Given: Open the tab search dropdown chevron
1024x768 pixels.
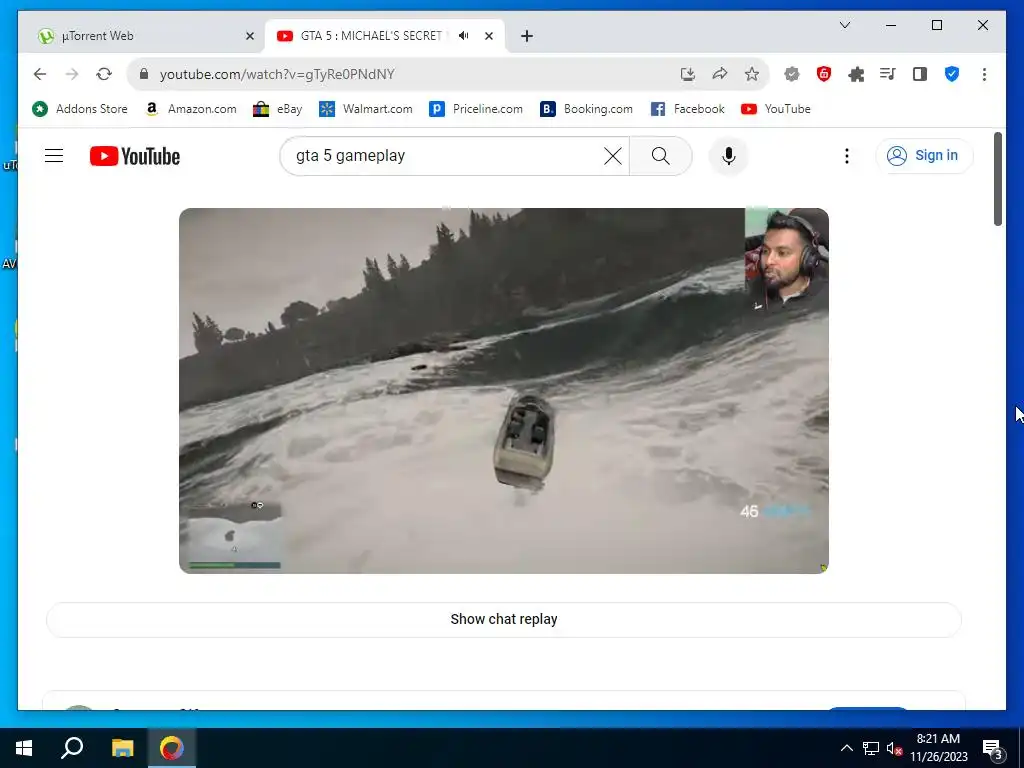Looking at the screenshot, I should click(x=844, y=25).
